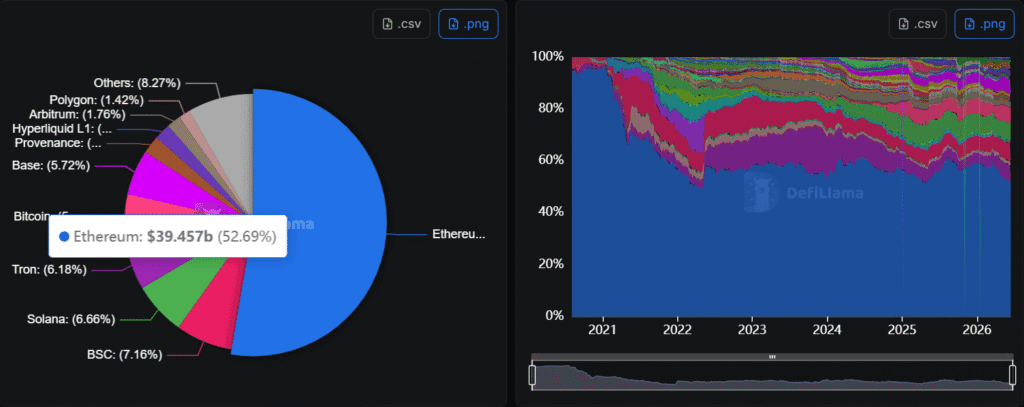Click the 2022 x-axis label
Screen dimensions: 1024x407
tap(677, 329)
